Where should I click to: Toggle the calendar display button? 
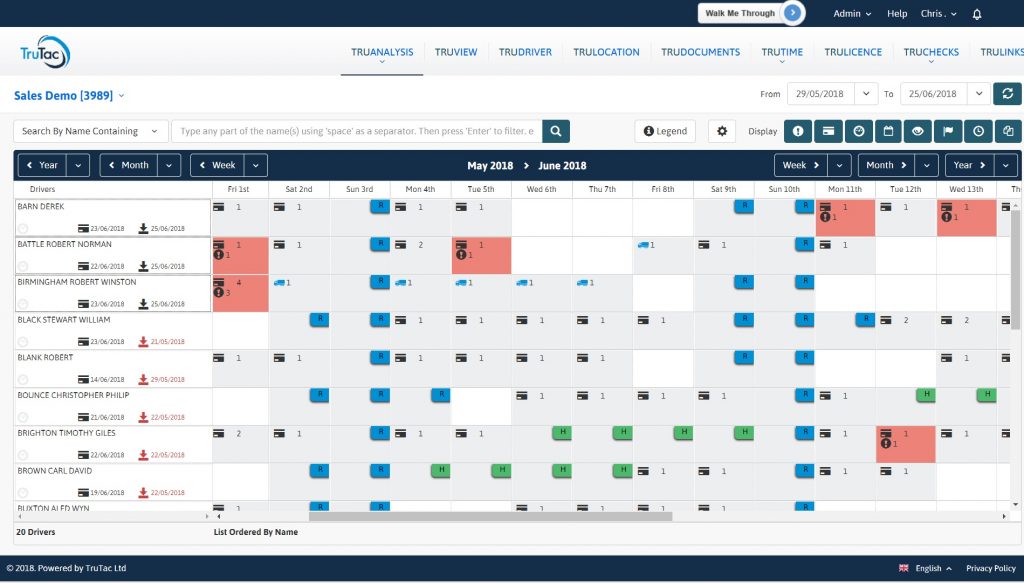click(x=887, y=131)
